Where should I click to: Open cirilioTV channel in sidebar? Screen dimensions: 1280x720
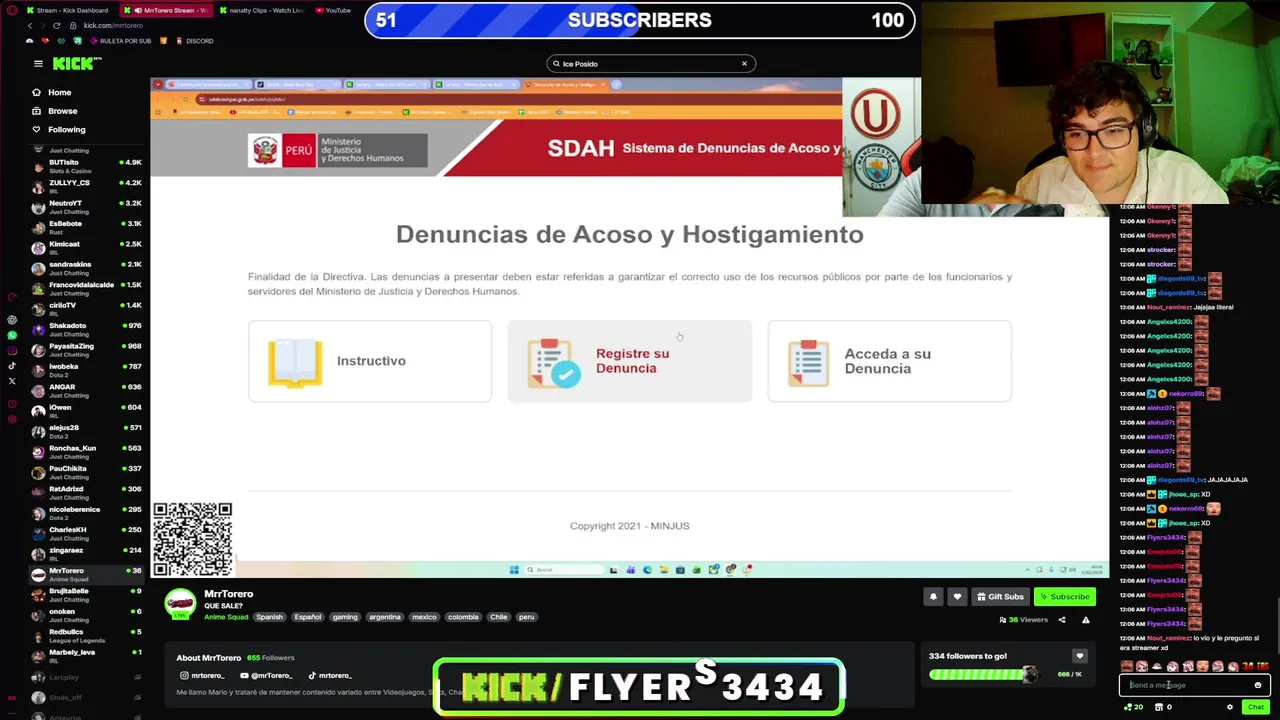tap(88, 309)
